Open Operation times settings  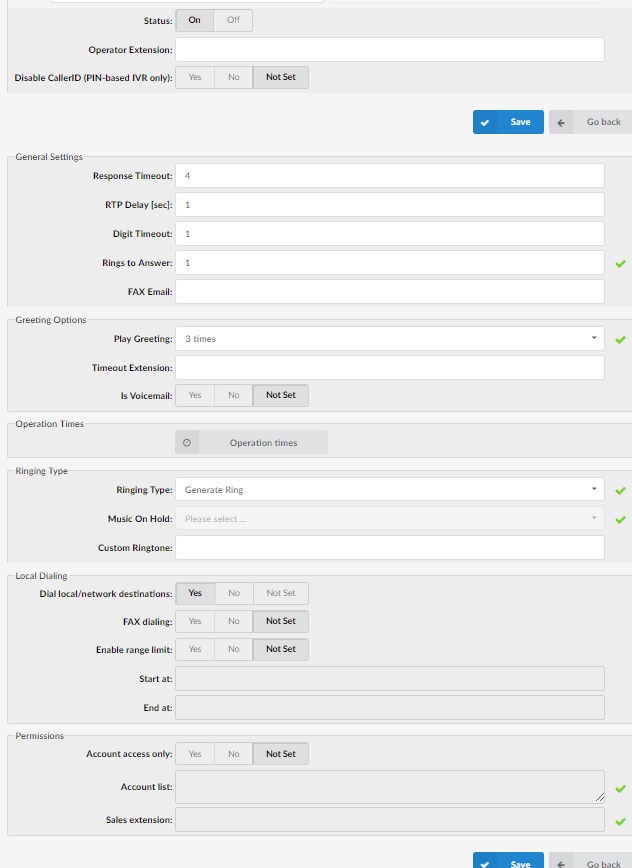pyautogui.click(x=263, y=443)
